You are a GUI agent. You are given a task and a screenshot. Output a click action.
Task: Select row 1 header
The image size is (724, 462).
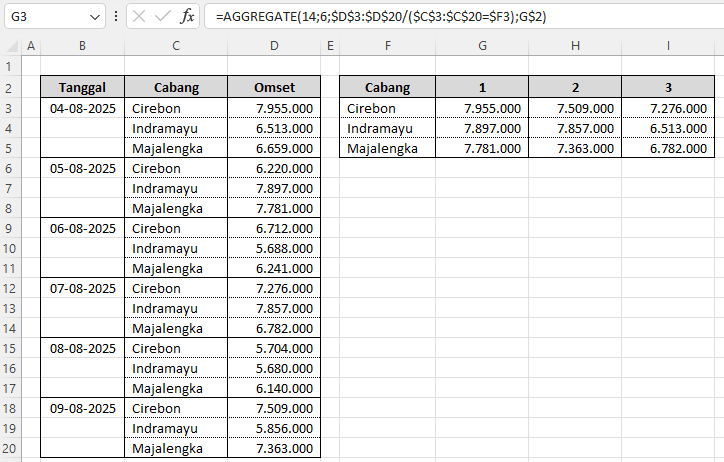(9, 66)
